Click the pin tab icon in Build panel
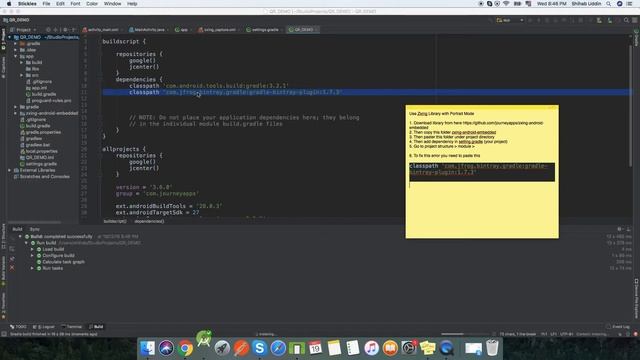The image size is (640, 360). [12, 259]
